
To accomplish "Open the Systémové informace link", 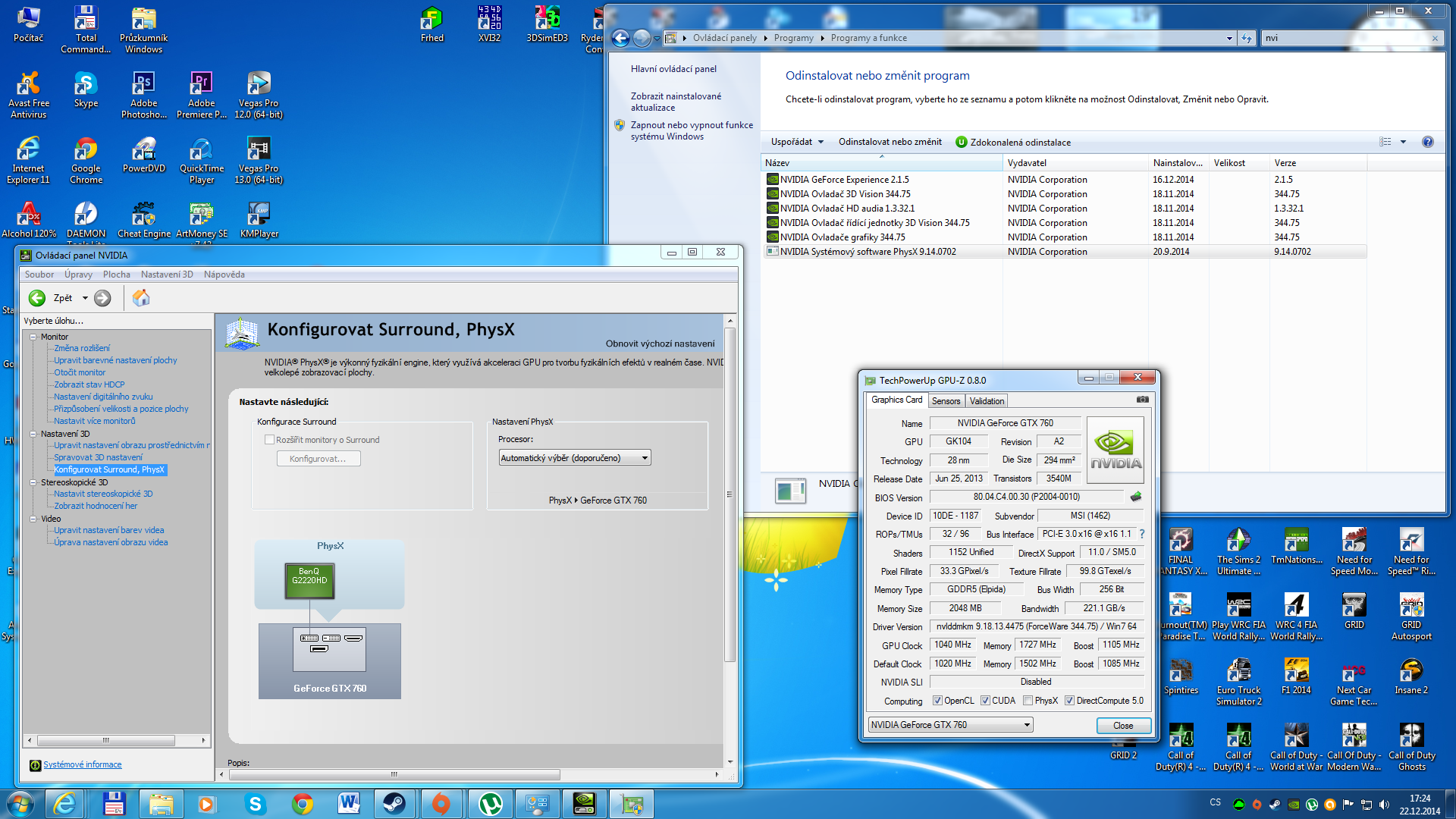I will pos(82,764).
